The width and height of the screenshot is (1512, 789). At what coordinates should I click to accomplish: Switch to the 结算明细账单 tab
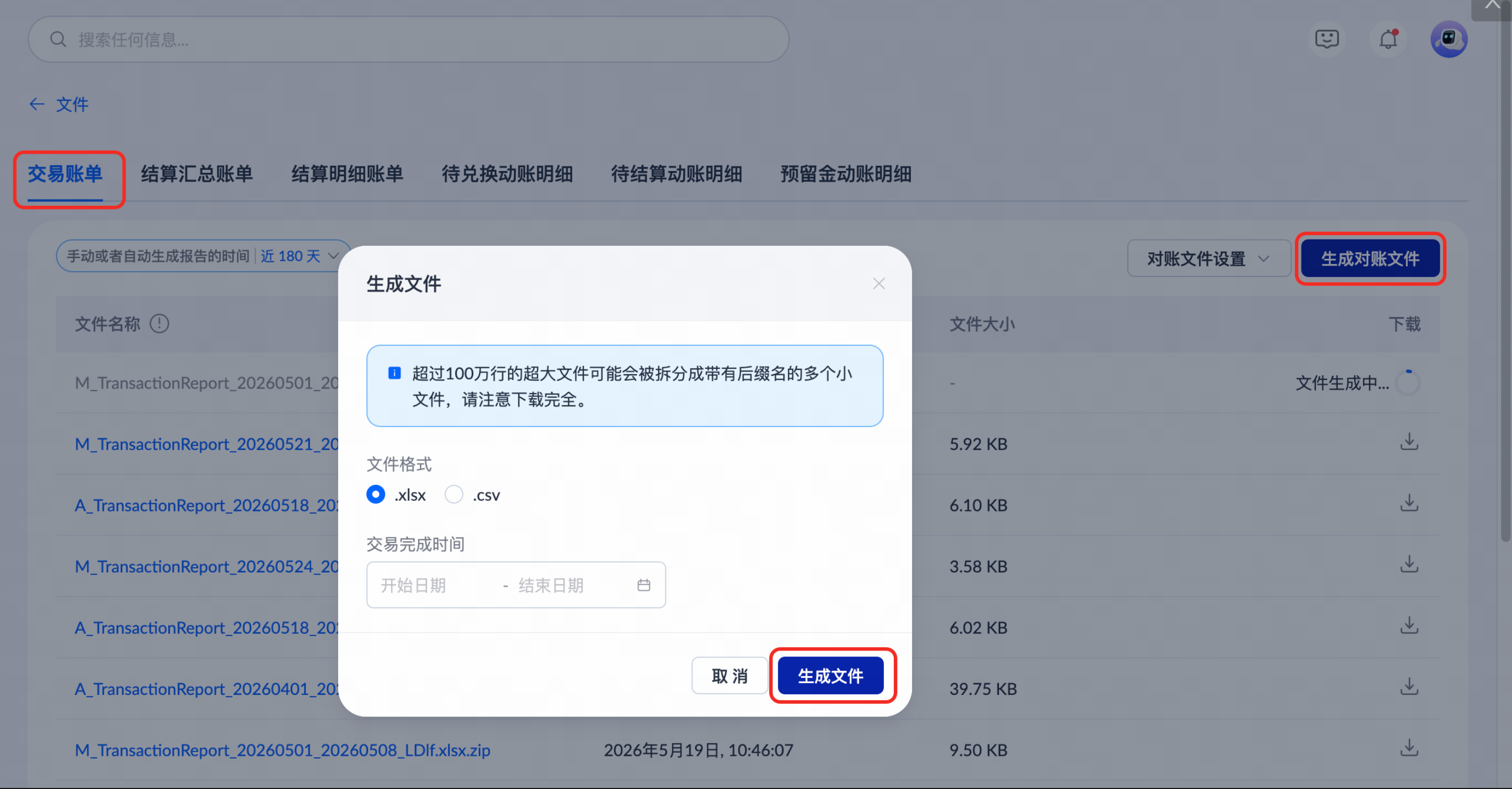347,174
